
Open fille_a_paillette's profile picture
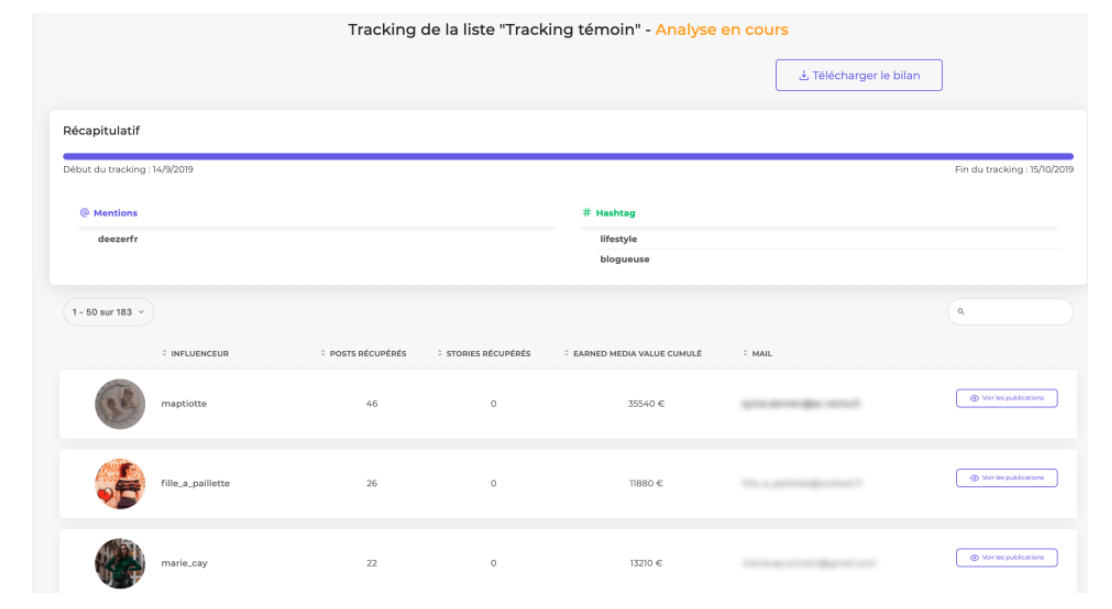(120, 484)
